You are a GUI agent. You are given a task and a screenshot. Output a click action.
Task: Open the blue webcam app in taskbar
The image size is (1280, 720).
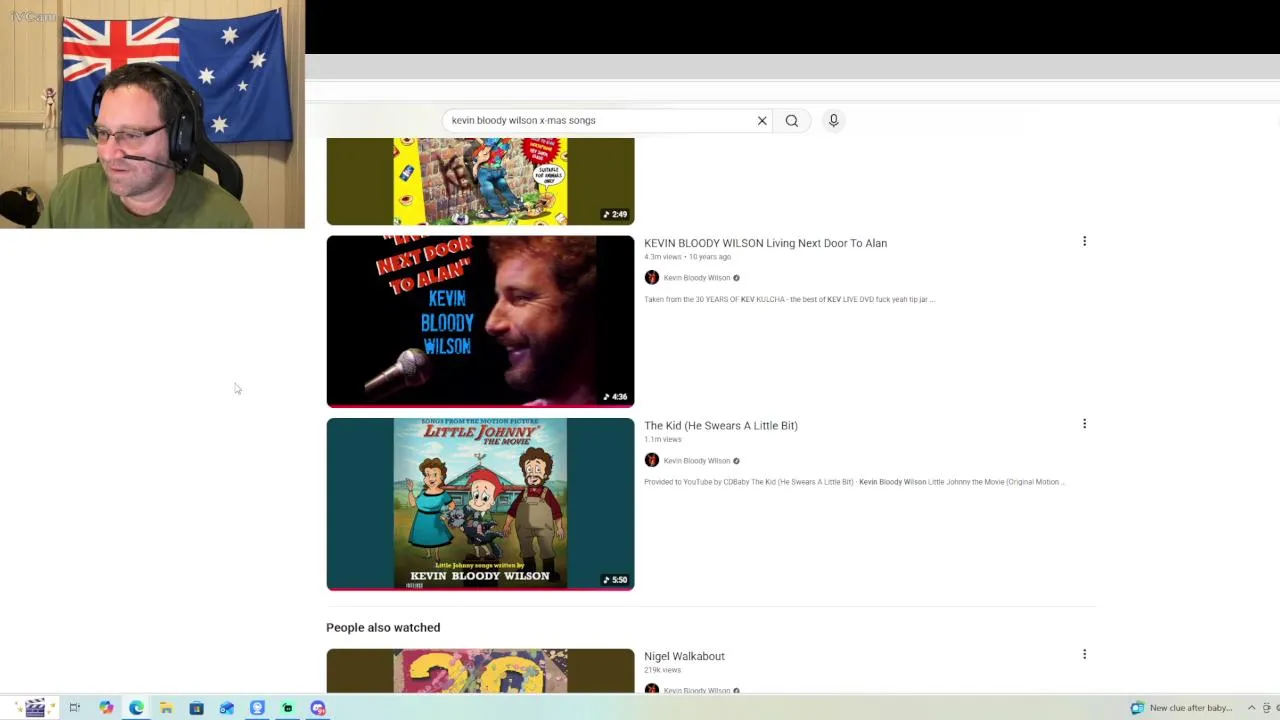257,708
